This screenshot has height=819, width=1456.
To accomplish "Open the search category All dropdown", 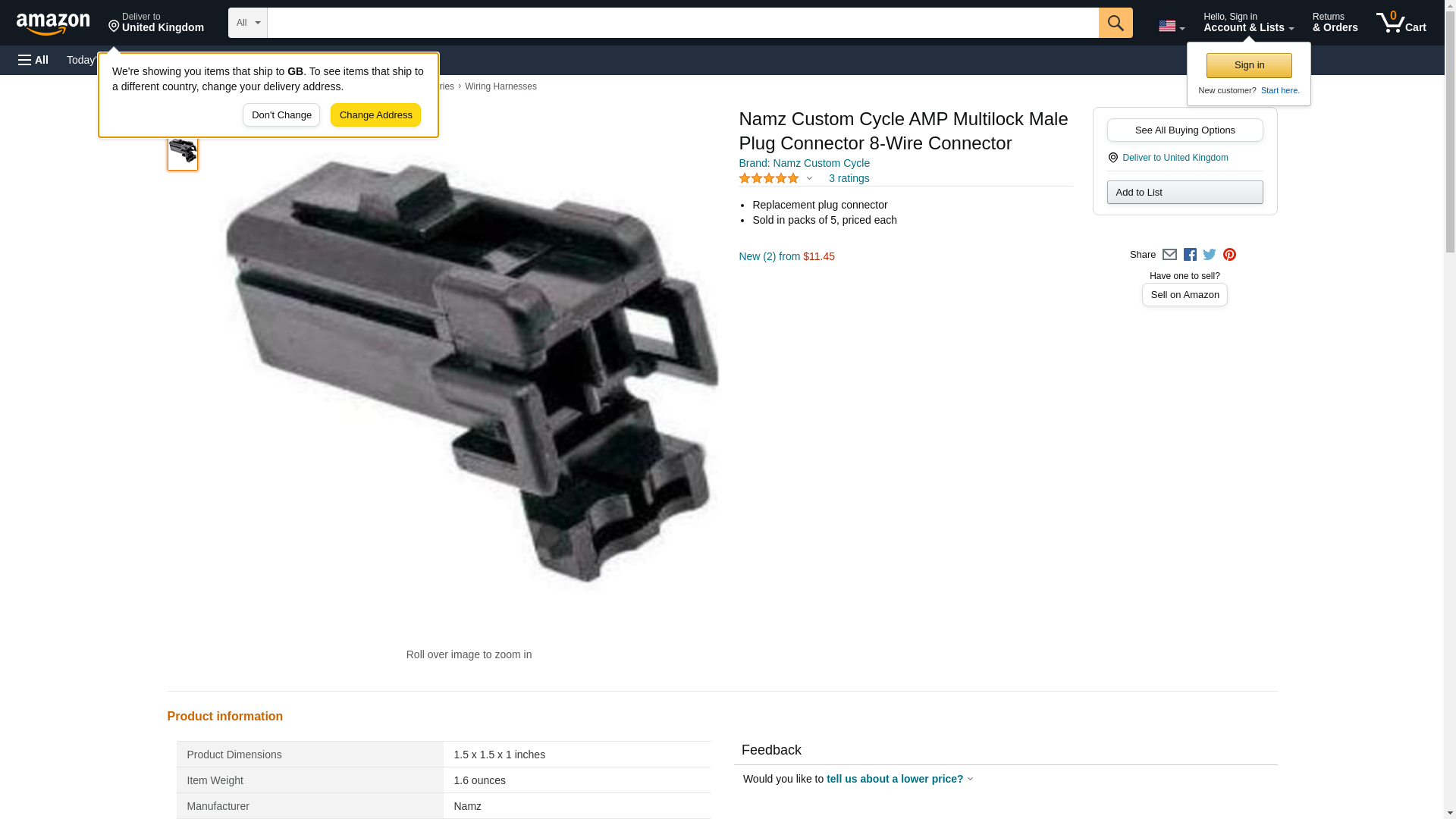I will coord(248,23).
